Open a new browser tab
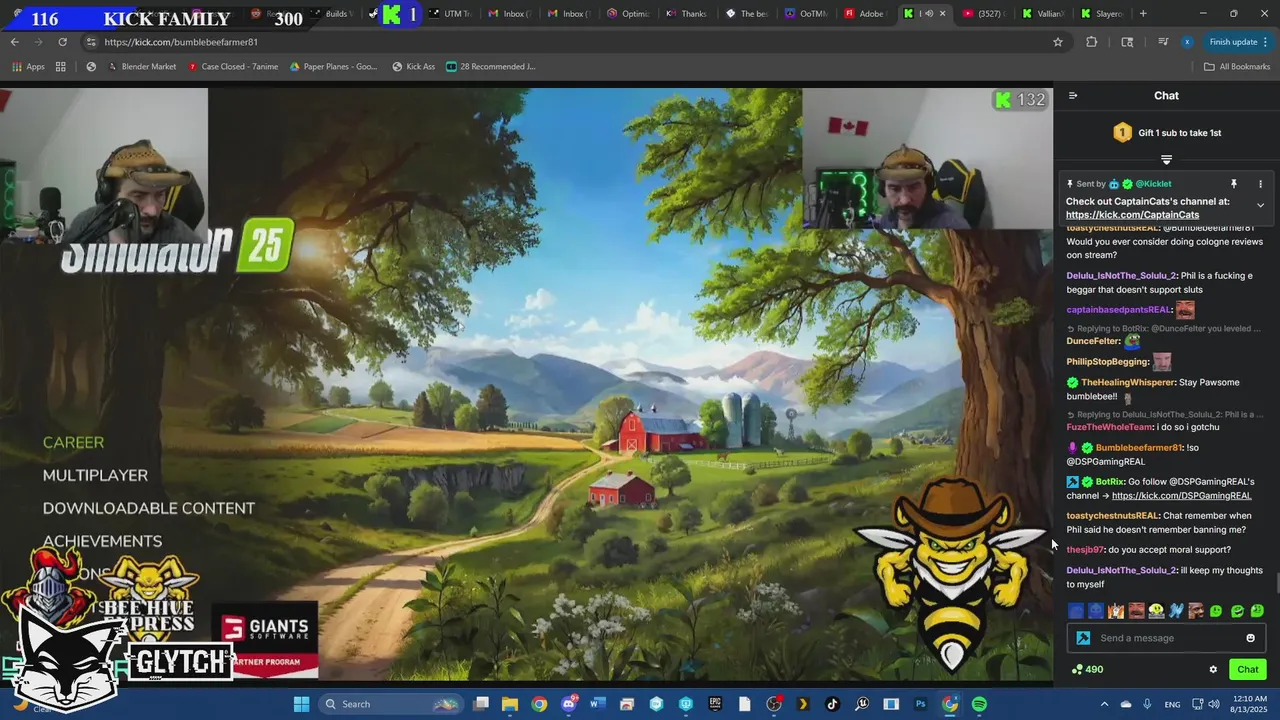 click(x=1143, y=14)
